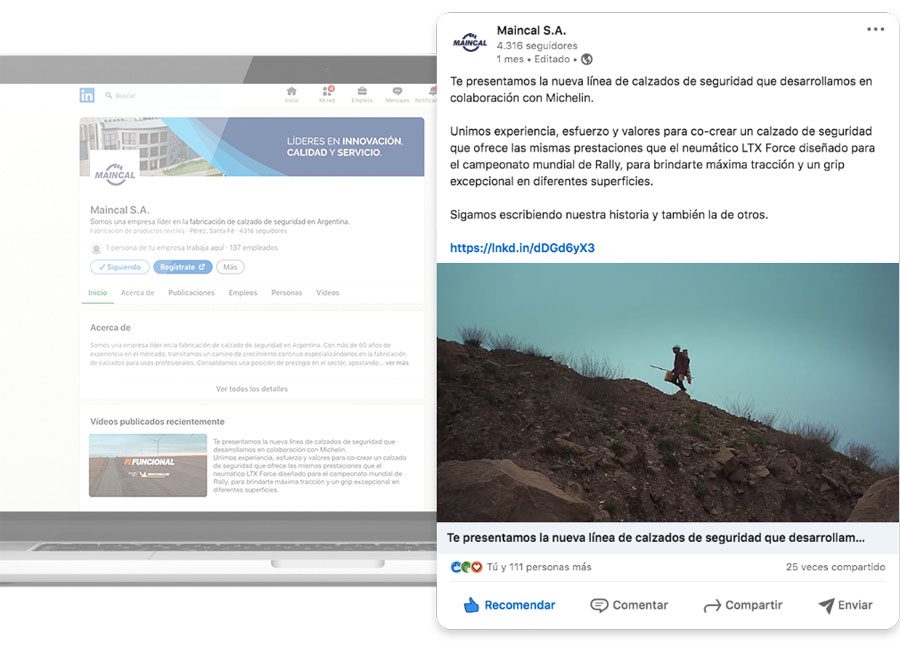Viewport: 900px width, 647px height.
Task: Click the video caption 'Te presentamos la nueva línea'
Action: tap(655, 538)
